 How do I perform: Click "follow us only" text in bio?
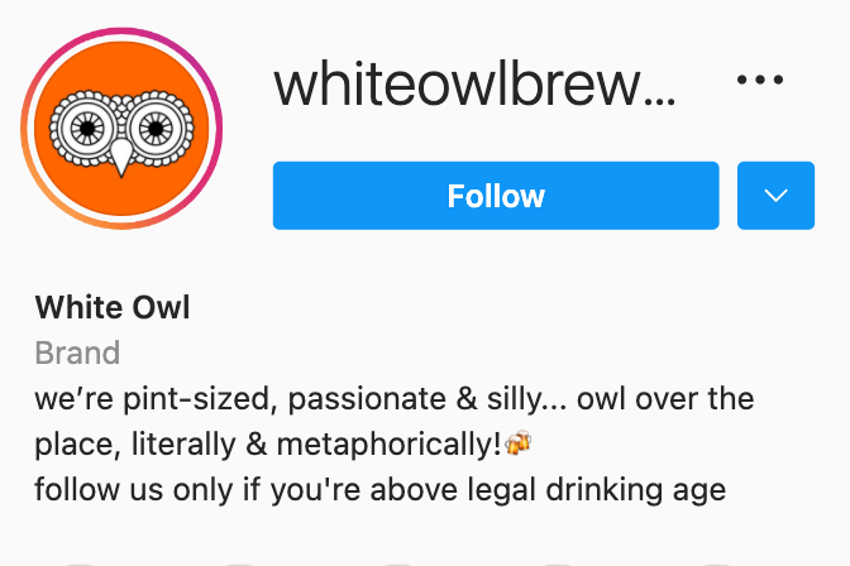coord(134,490)
